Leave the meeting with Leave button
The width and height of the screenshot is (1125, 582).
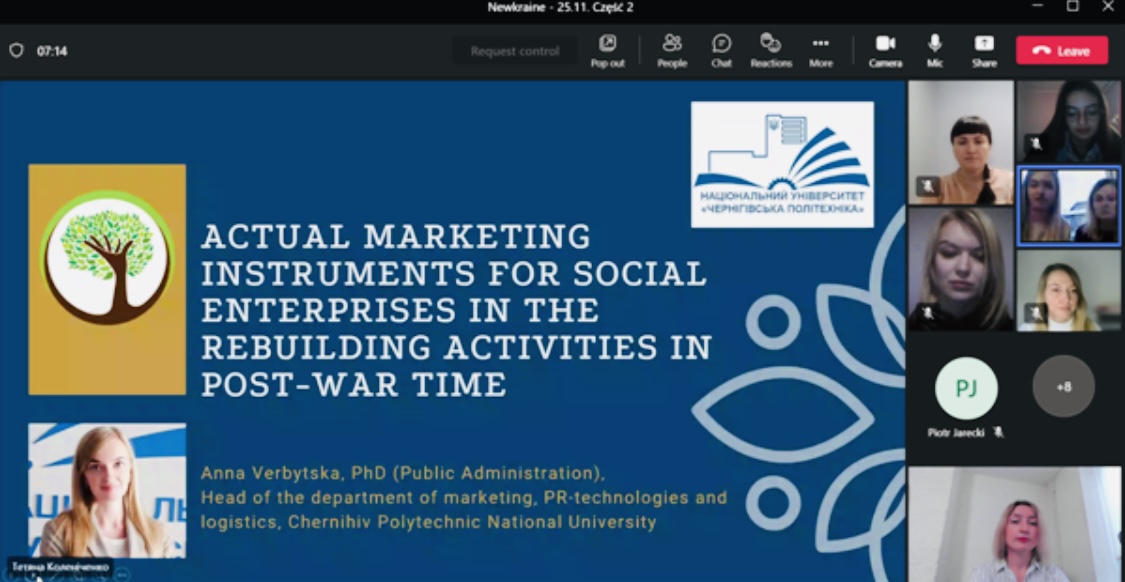coord(1062,50)
